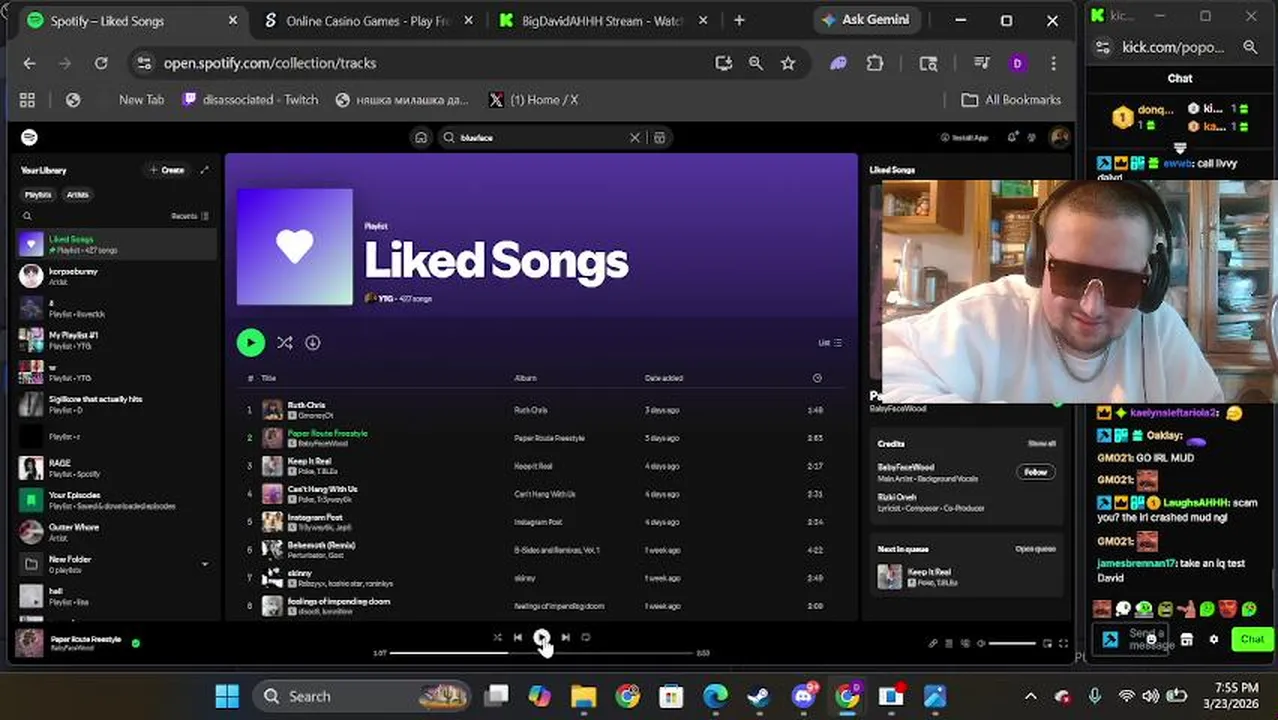Select Paper Route Freestyle track title
This screenshot has width=1278, height=720.
(x=327, y=433)
